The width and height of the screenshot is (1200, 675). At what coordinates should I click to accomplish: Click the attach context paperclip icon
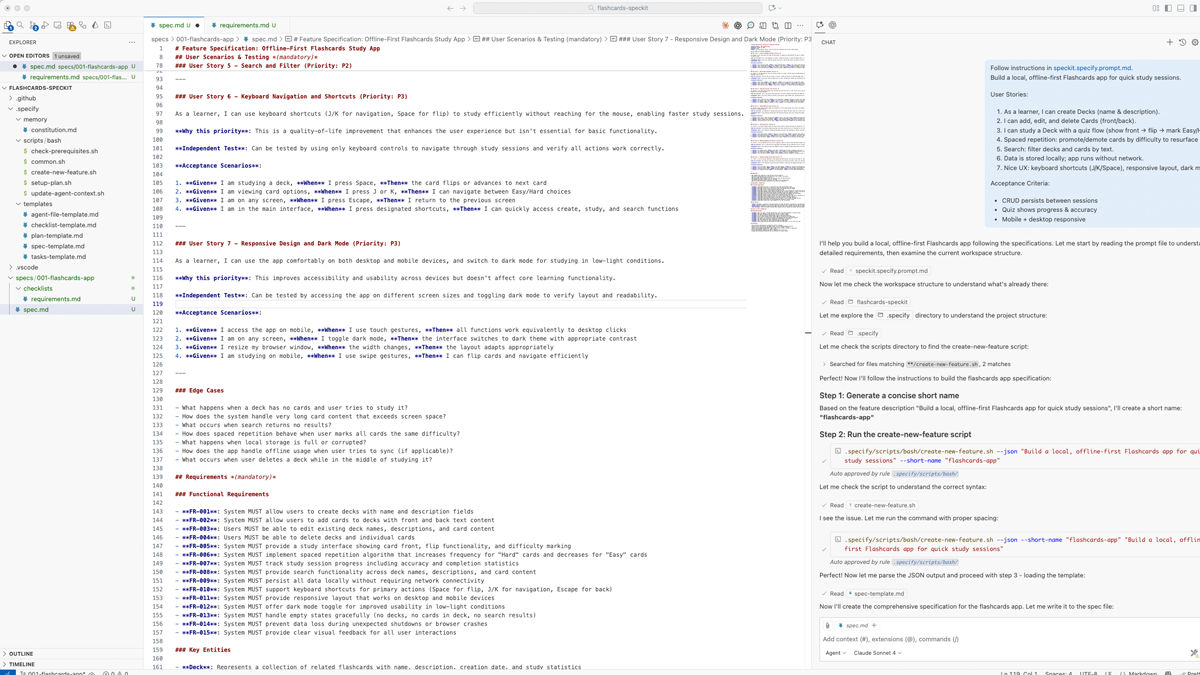[x=827, y=625]
